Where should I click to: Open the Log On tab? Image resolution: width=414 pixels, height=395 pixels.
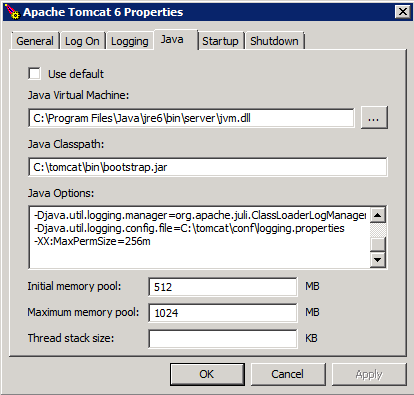click(82, 41)
